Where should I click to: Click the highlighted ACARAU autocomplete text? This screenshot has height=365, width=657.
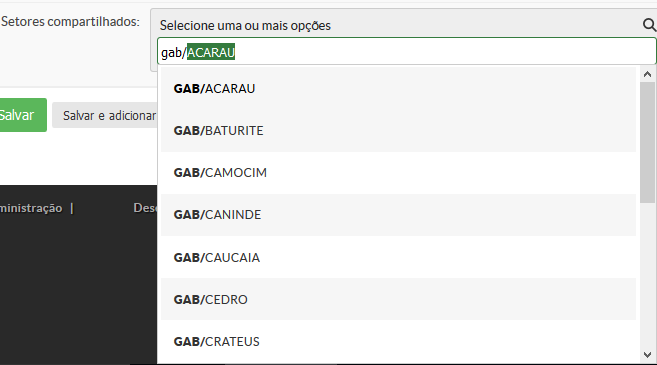point(211,52)
